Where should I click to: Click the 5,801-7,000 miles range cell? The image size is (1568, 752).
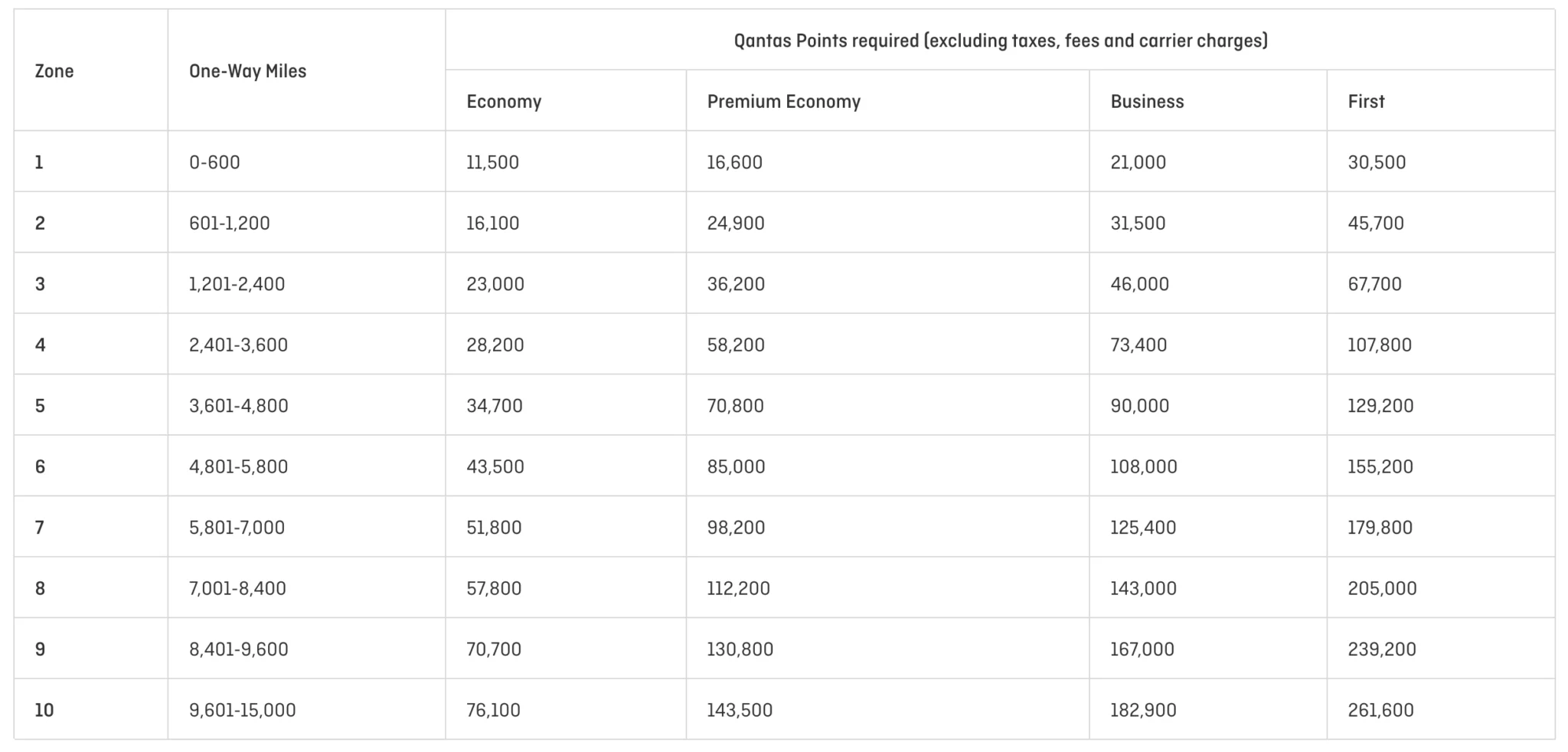coord(237,528)
